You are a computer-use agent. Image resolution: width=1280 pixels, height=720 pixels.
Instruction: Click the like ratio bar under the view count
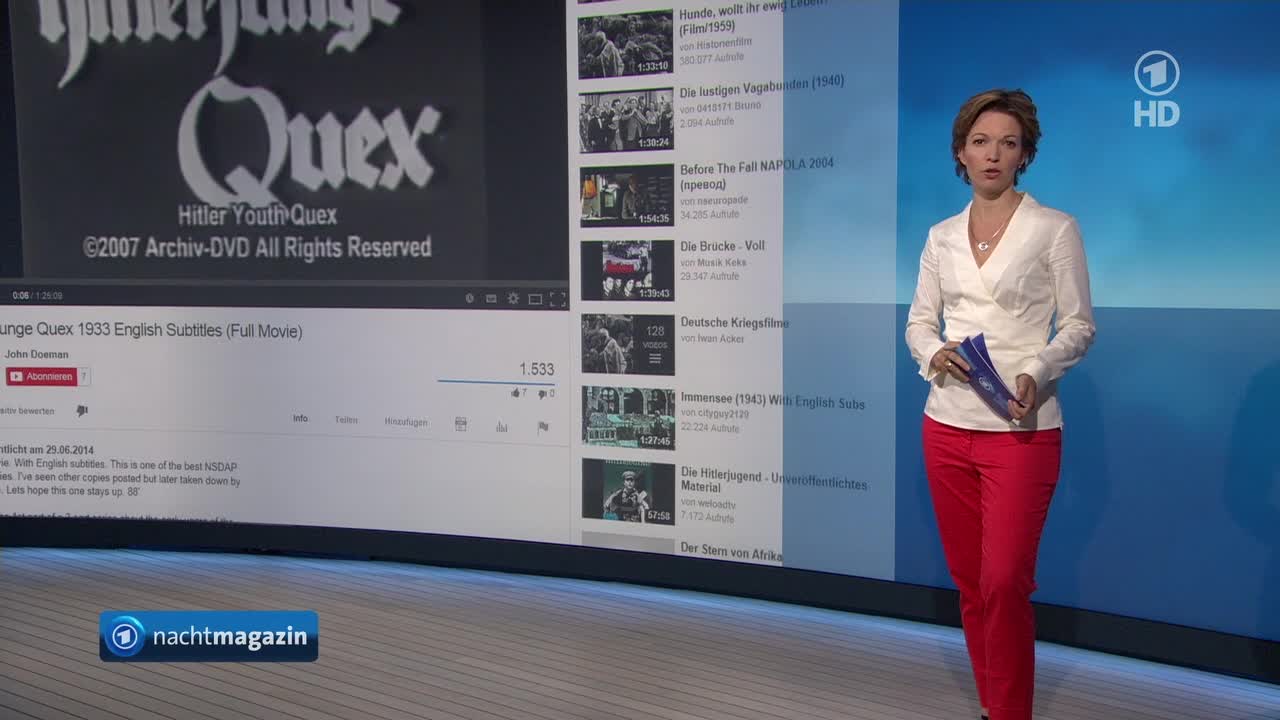[x=496, y=382]
